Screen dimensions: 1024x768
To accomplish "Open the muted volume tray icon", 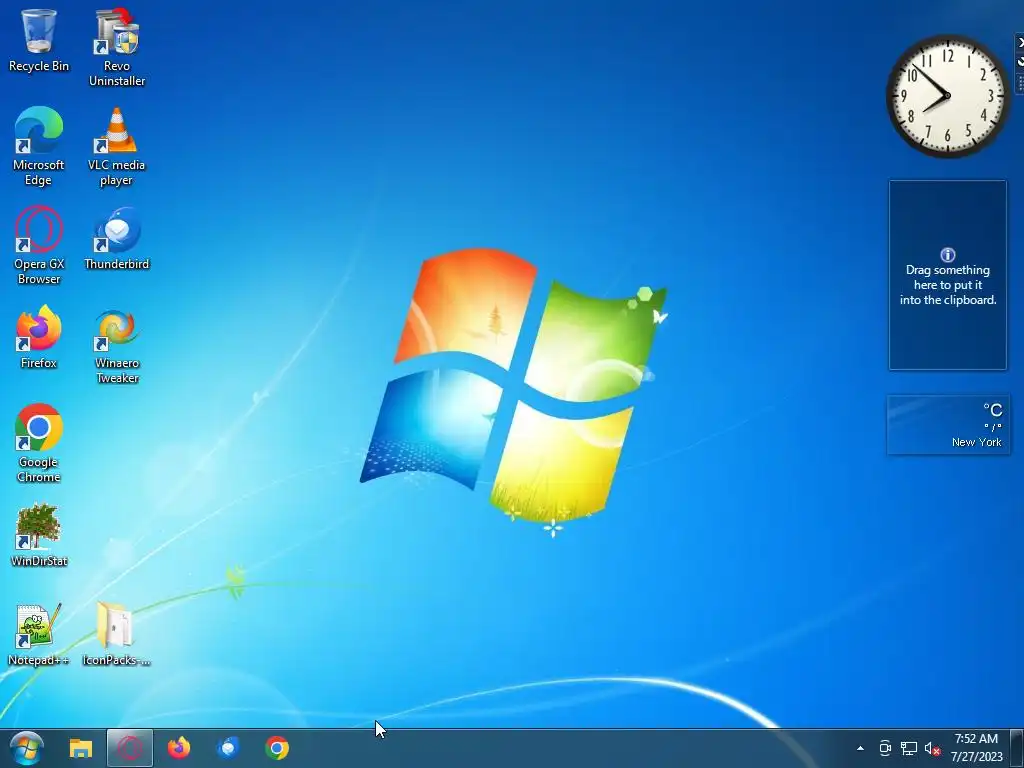I will tap(932, 748).
